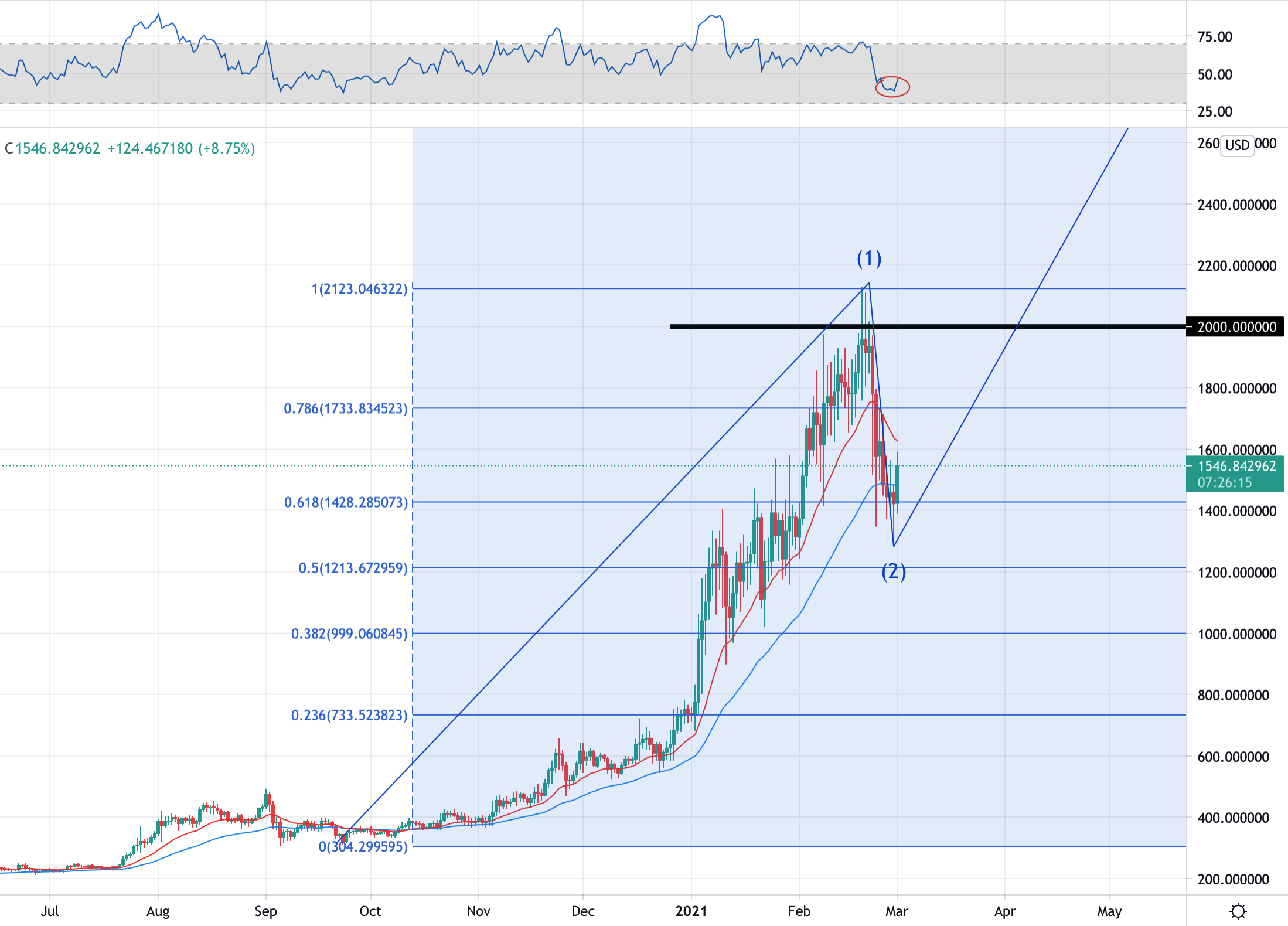Click the 2021 label on time axis
Screen dimensions: 1288x926
(x=691, y=911)
